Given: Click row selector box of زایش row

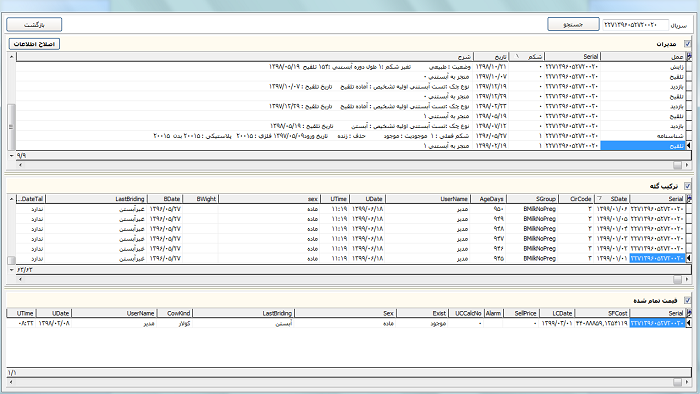Looking at the screenshot, I should point(688,66).
